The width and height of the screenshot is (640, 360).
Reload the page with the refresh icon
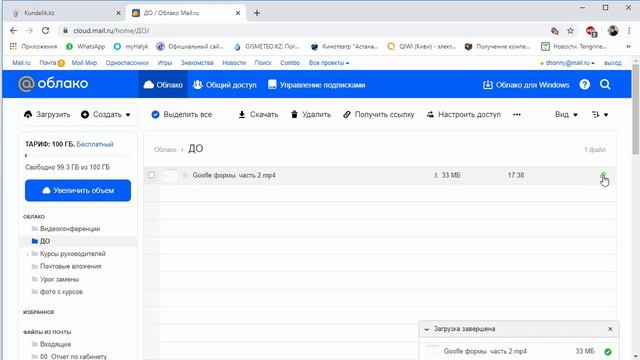(45, 31)
